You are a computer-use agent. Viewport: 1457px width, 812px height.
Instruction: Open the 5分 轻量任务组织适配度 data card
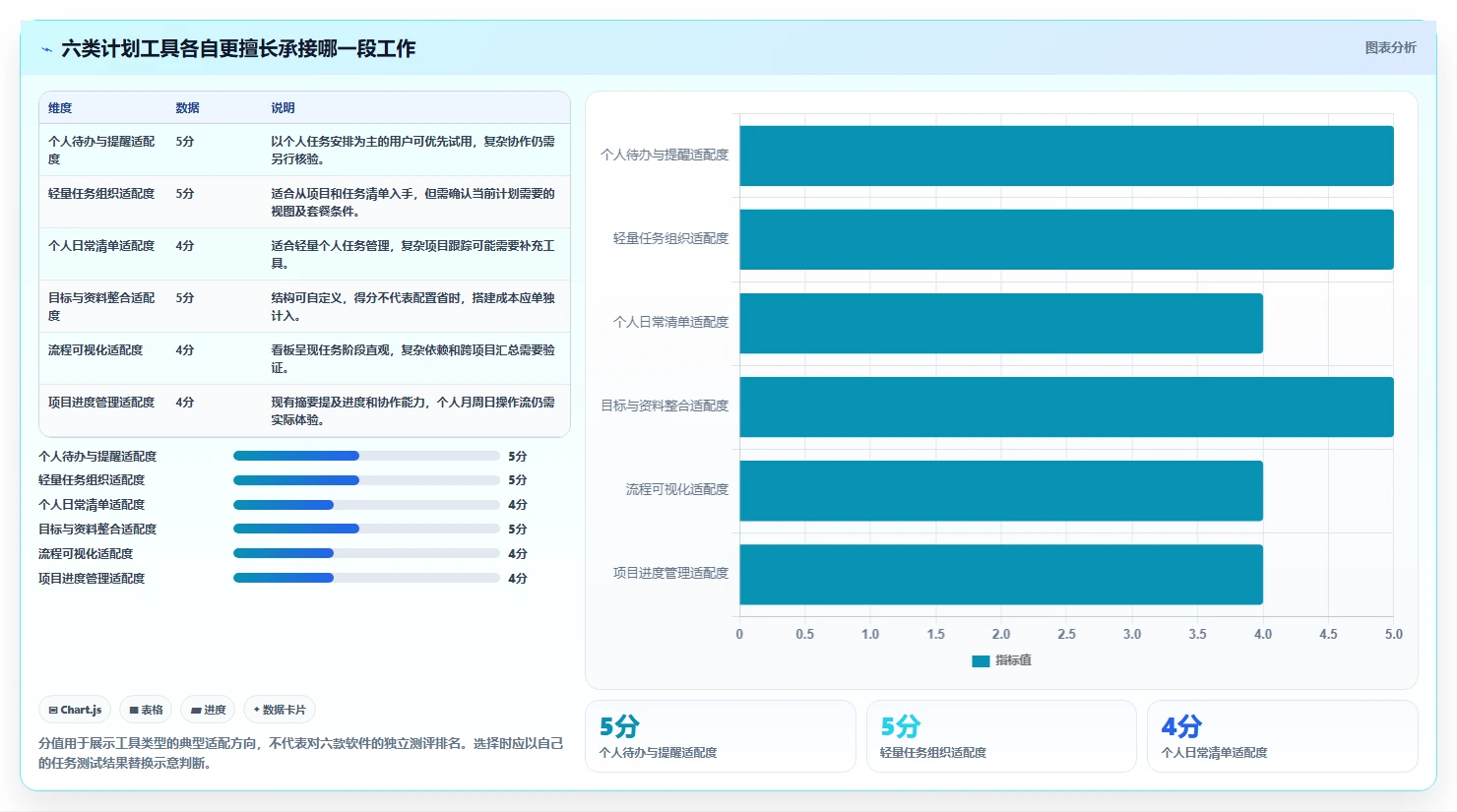tap(1001, 736)
